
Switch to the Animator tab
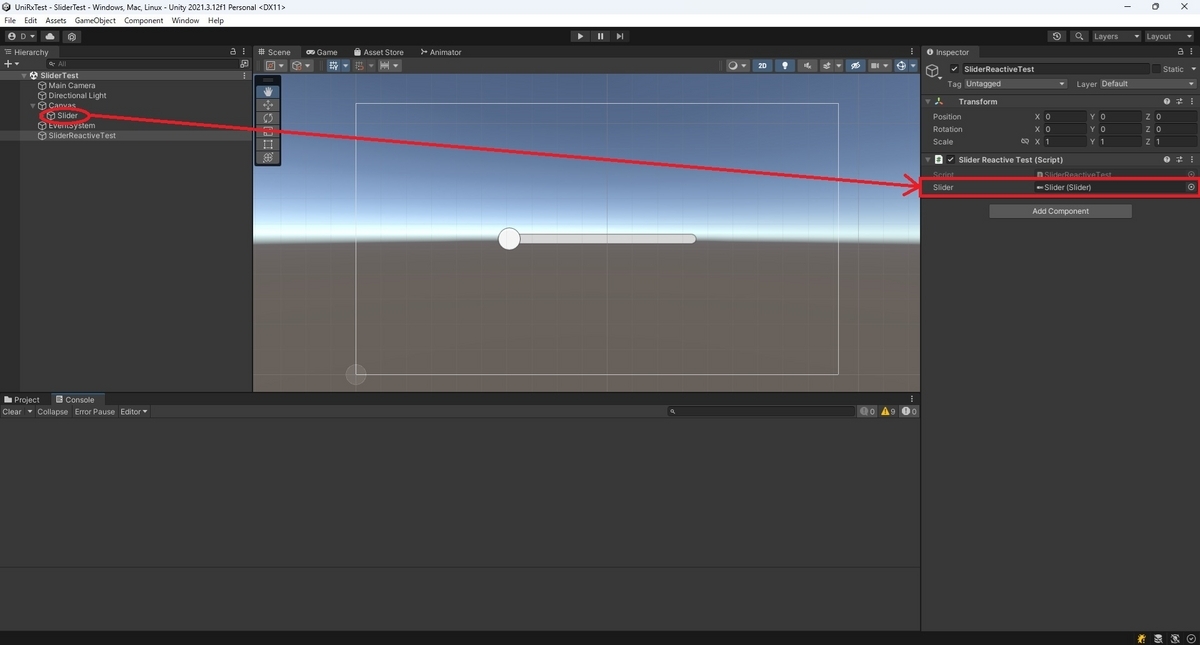pyautogui.click(x=441, y=52)
